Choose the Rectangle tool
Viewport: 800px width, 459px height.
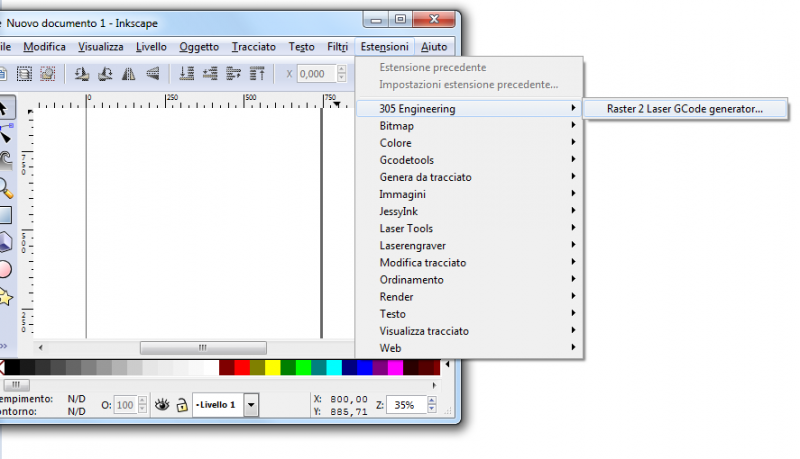[x=6, y=215]
